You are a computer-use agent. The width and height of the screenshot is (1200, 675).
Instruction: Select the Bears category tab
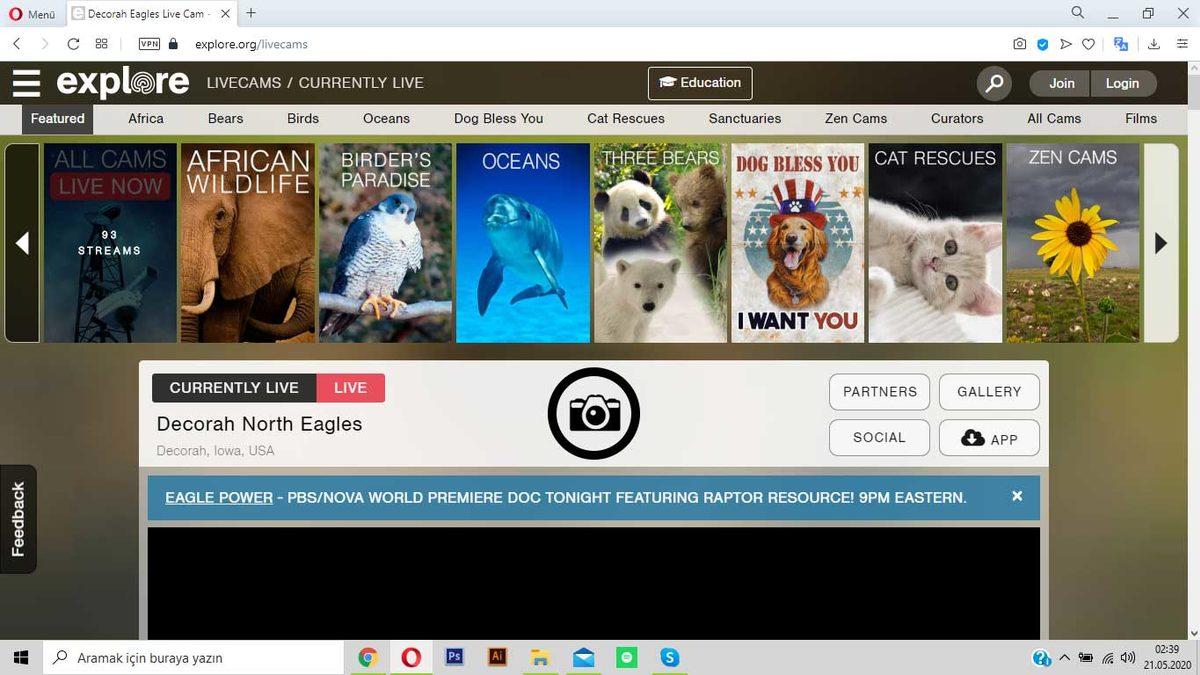coord(225,118)
